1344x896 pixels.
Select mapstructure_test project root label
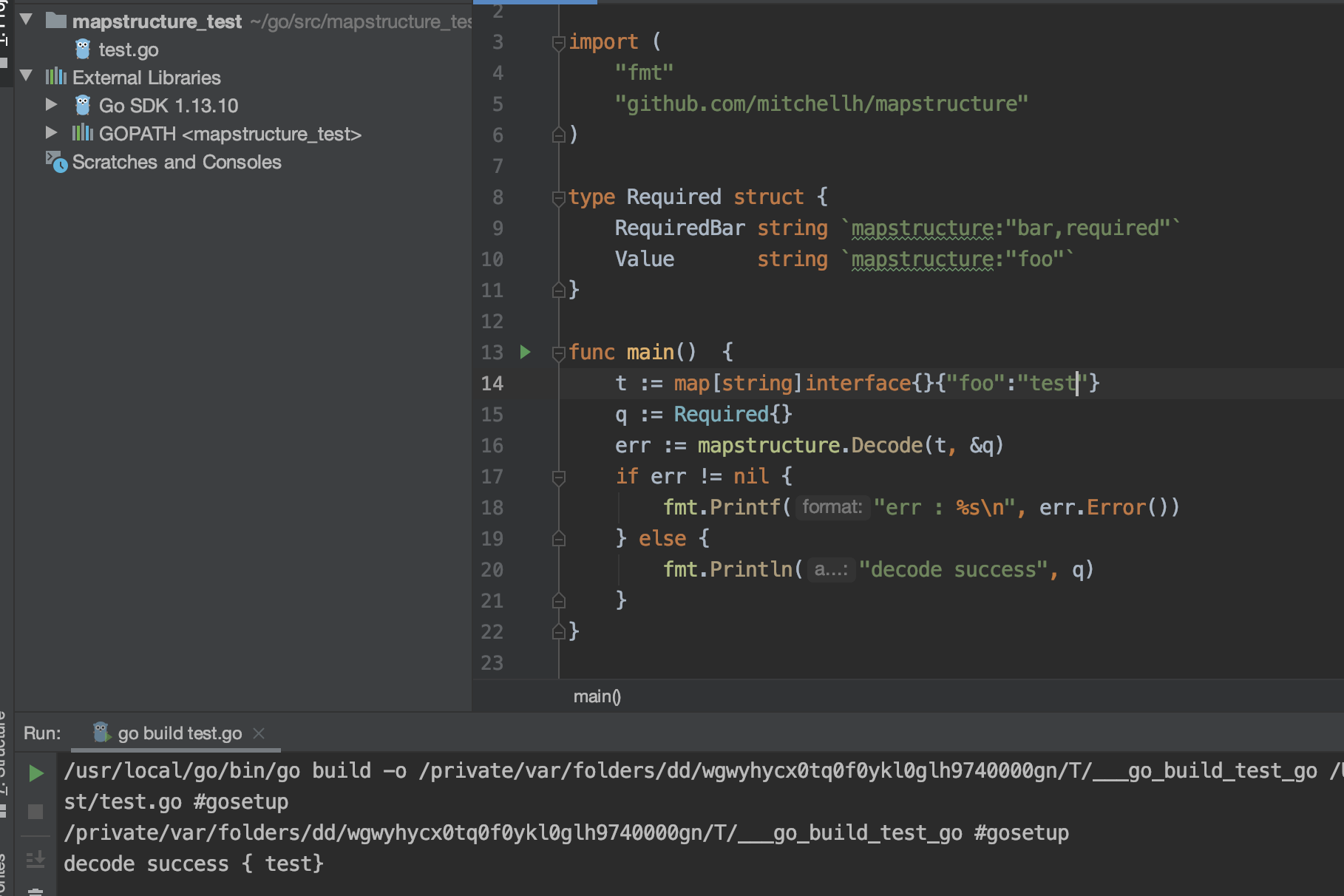point(157,21)
